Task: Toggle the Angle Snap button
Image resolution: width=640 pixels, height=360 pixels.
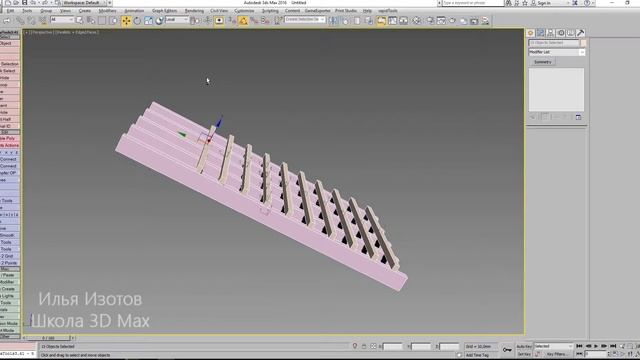Action: click(x=243, y=20)
